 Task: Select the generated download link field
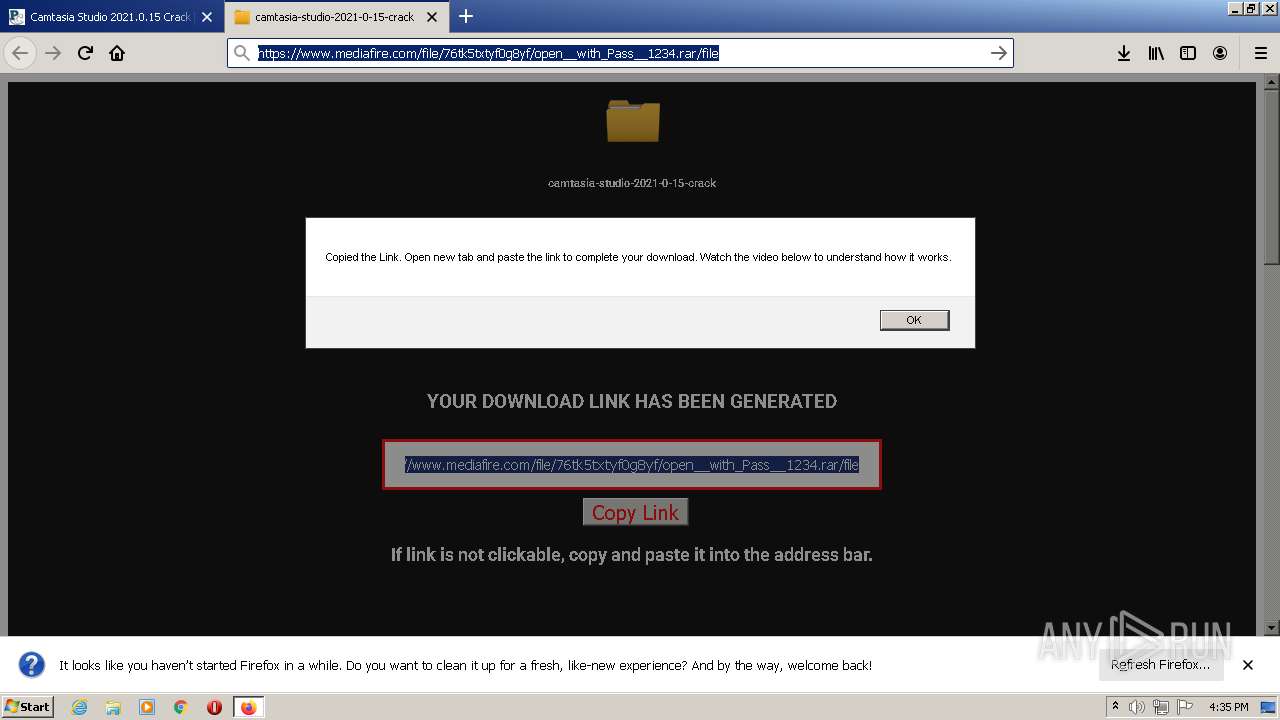631,465
